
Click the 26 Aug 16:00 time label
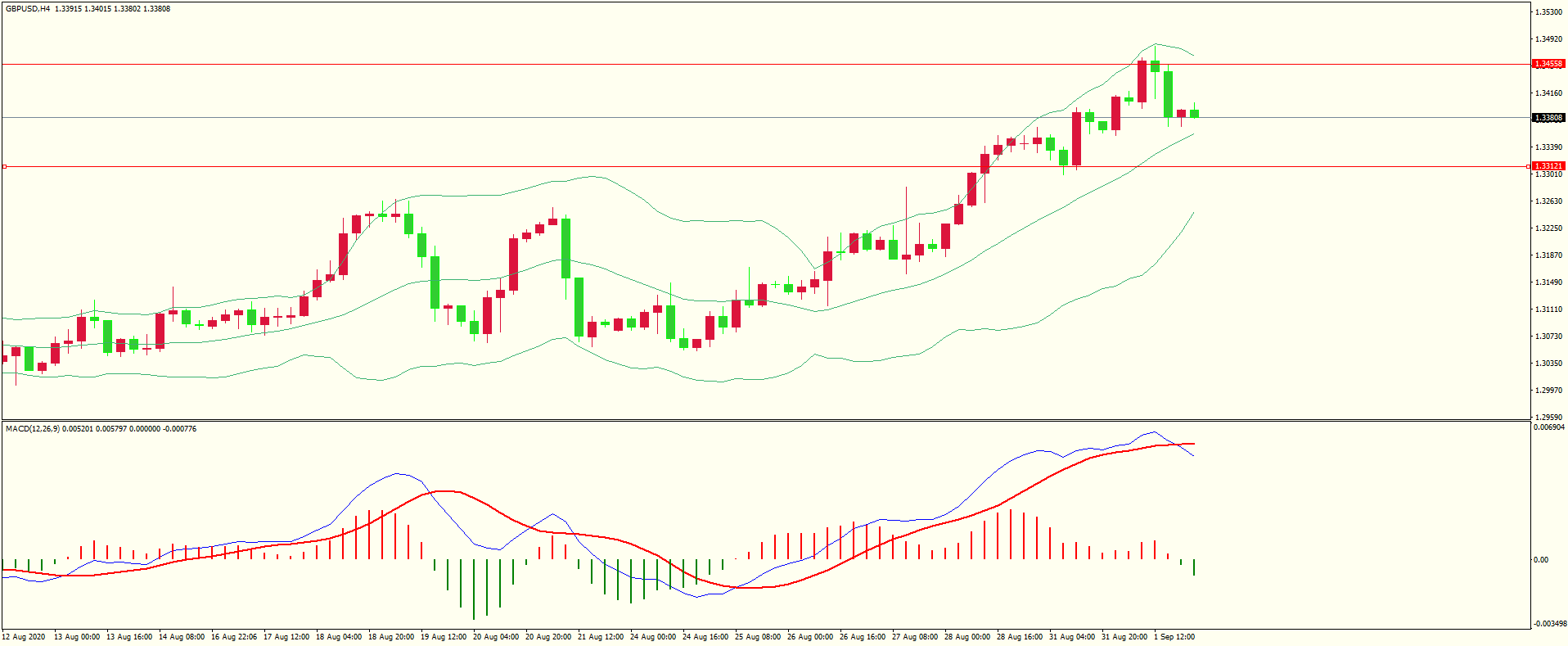[x=863, y=637]
